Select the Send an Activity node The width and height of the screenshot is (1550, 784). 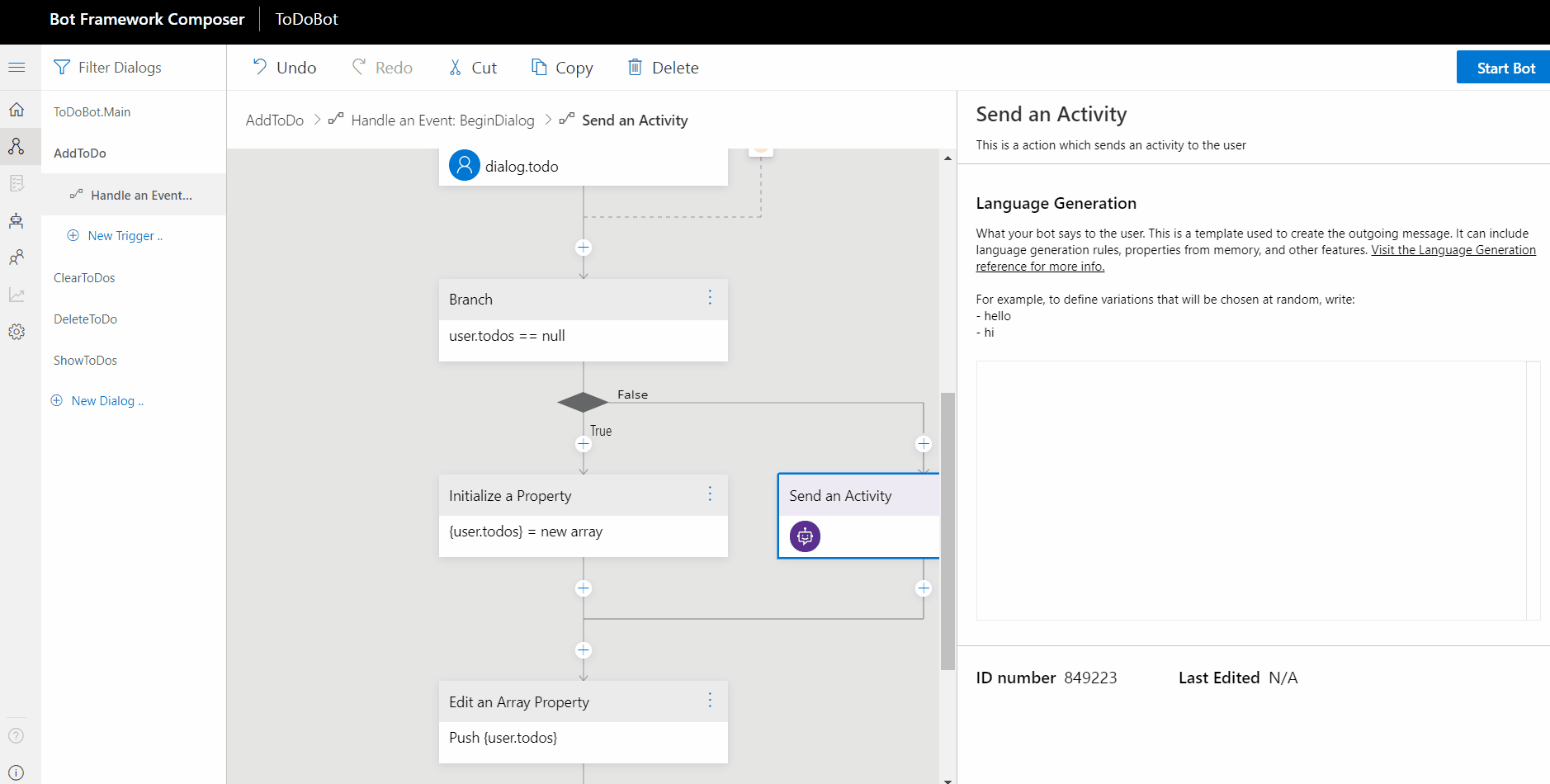click(858, 516)
